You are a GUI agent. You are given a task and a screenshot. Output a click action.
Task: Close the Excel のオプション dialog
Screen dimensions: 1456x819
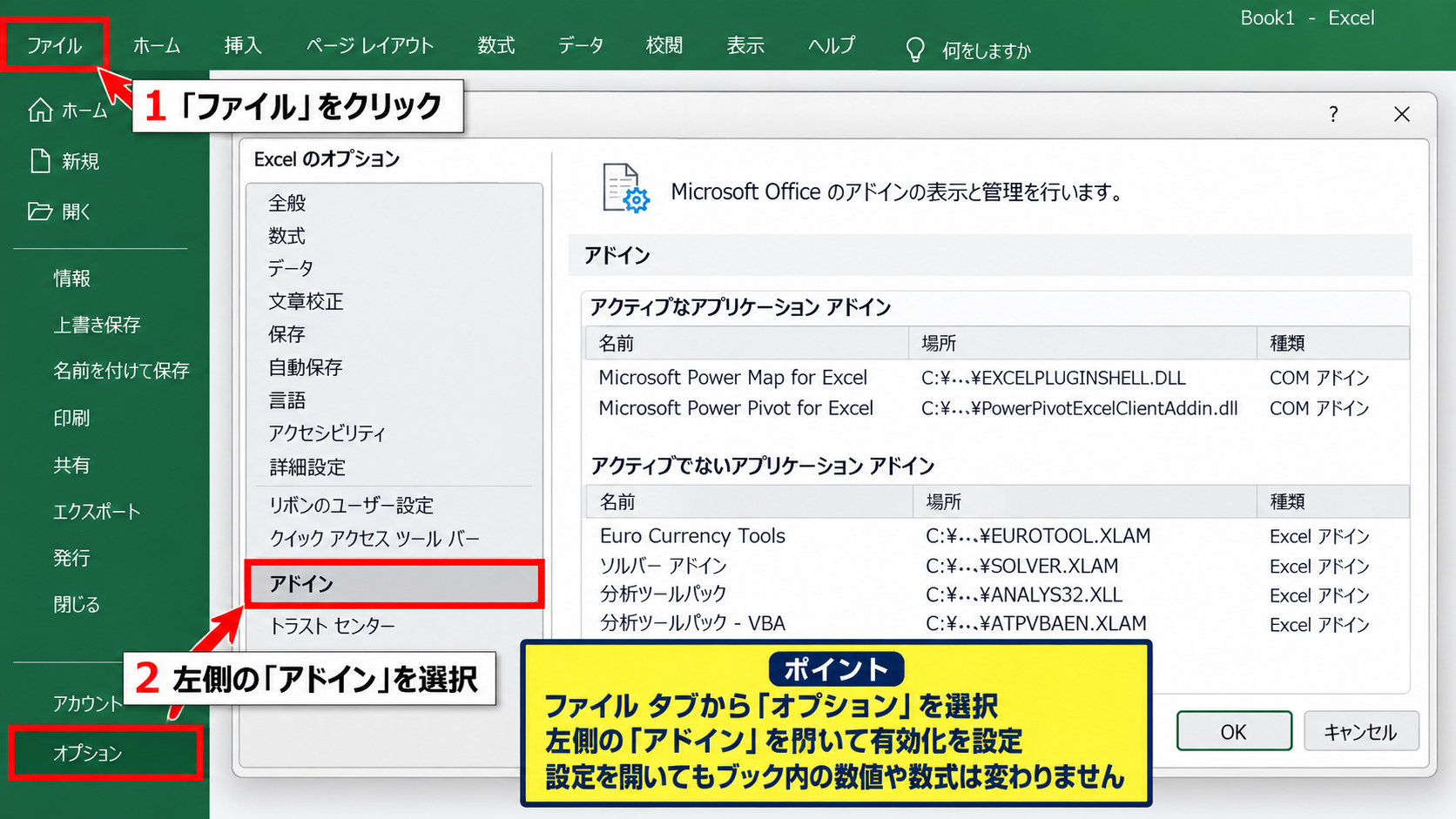[1401, 114]
